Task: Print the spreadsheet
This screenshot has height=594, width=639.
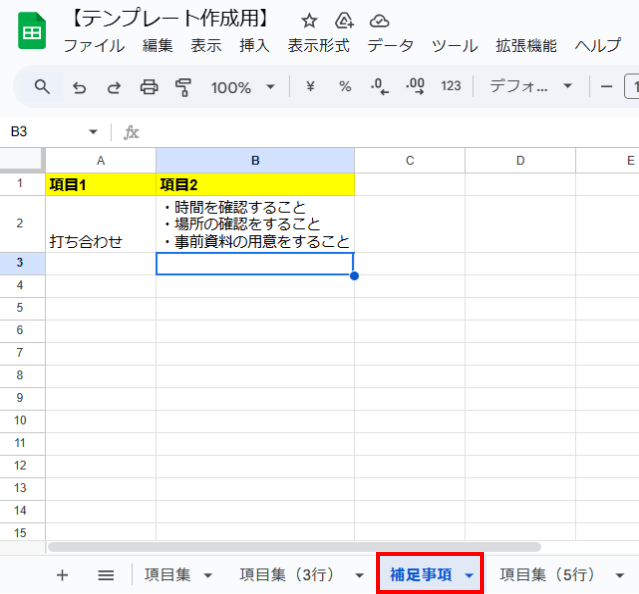Action: pyautogui.click(x=149, y=87)
